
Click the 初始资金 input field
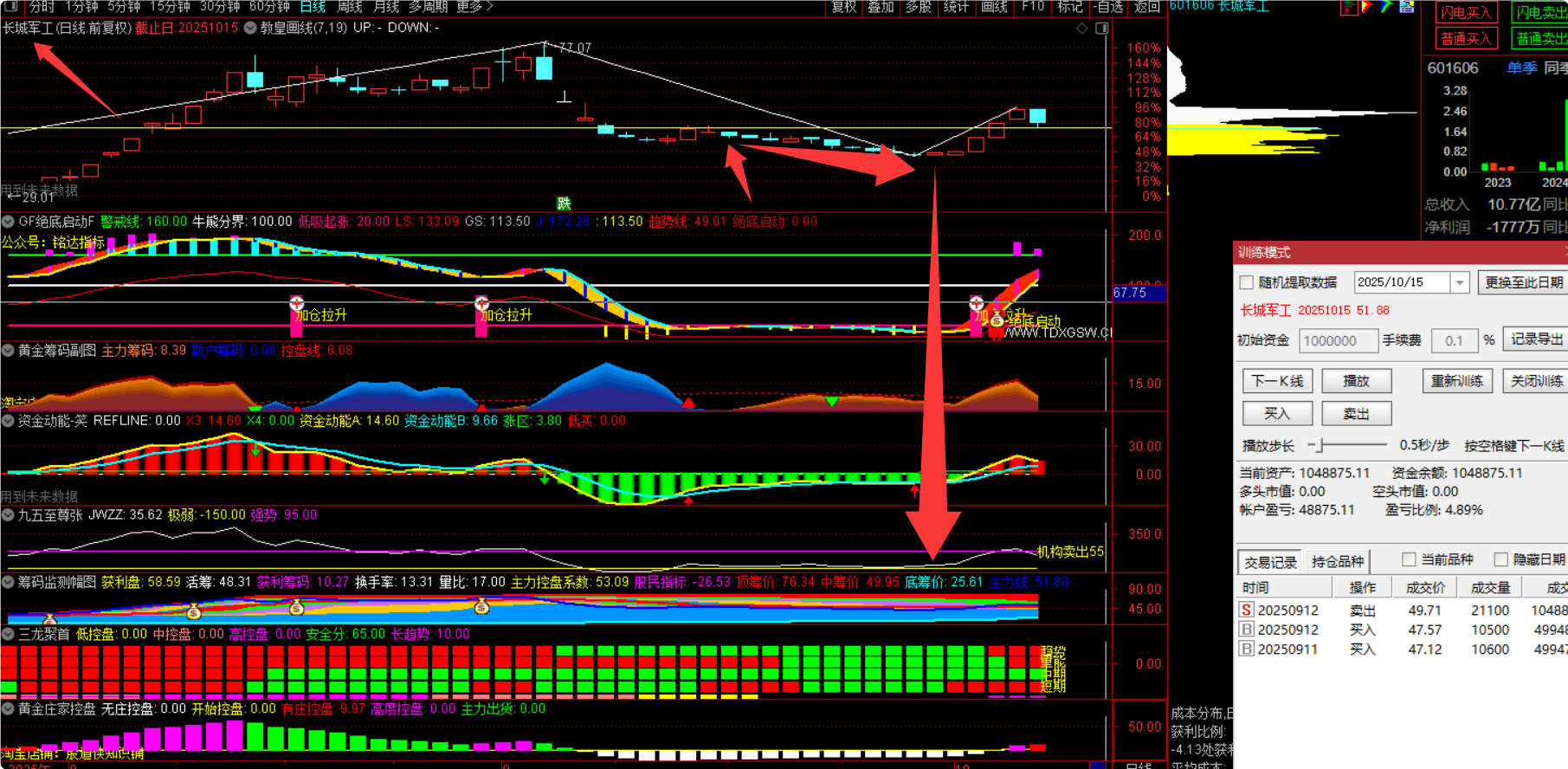coord(1339,341)
